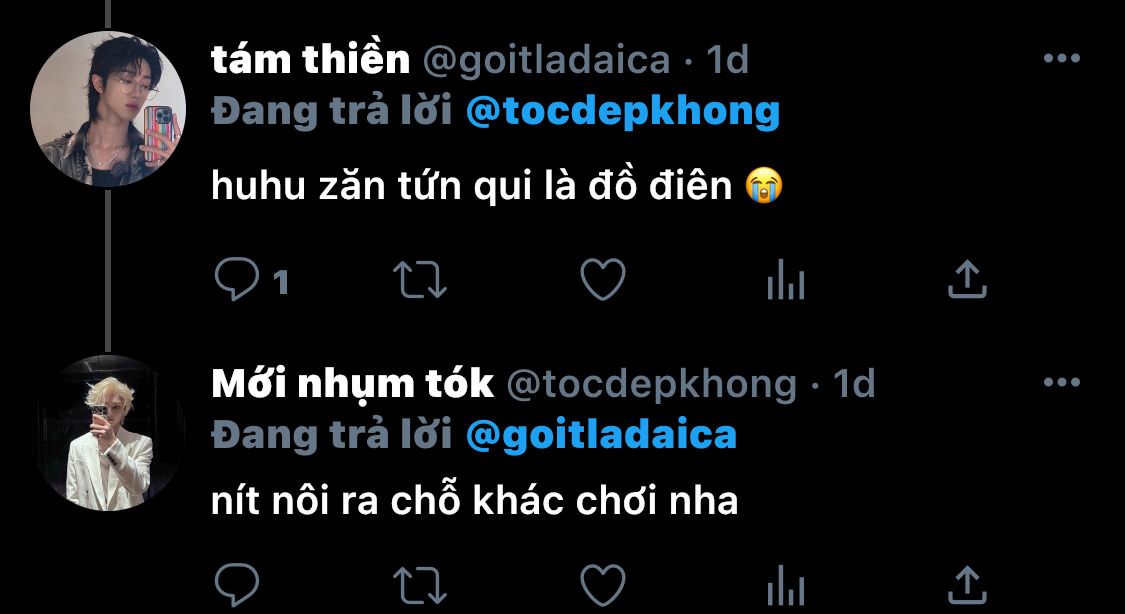This screenshot has height=614, width=1125.
Task: Share Mới nhụm tók's tweet
Action: click(967, 585)
